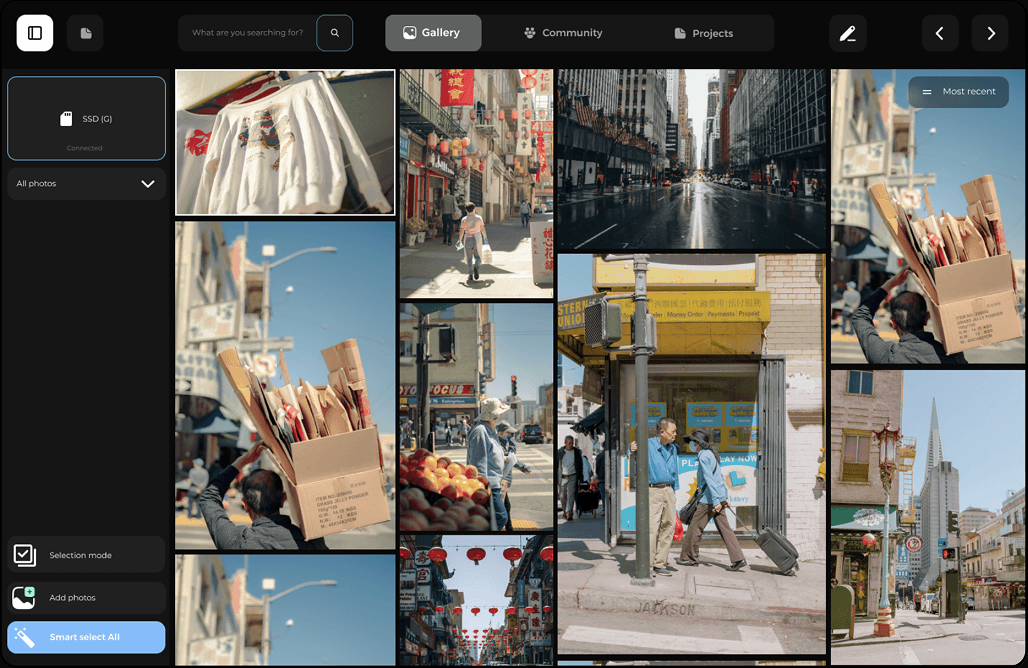Open the rainy city street photo
1028x668 pixels.
point(692,158)
